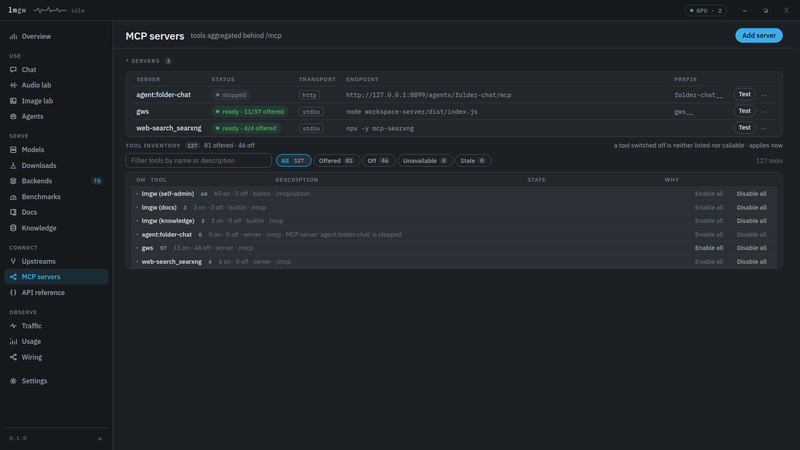Enable all lmgw (self-admin) tools
800x450 pixels.
point(709,194)
